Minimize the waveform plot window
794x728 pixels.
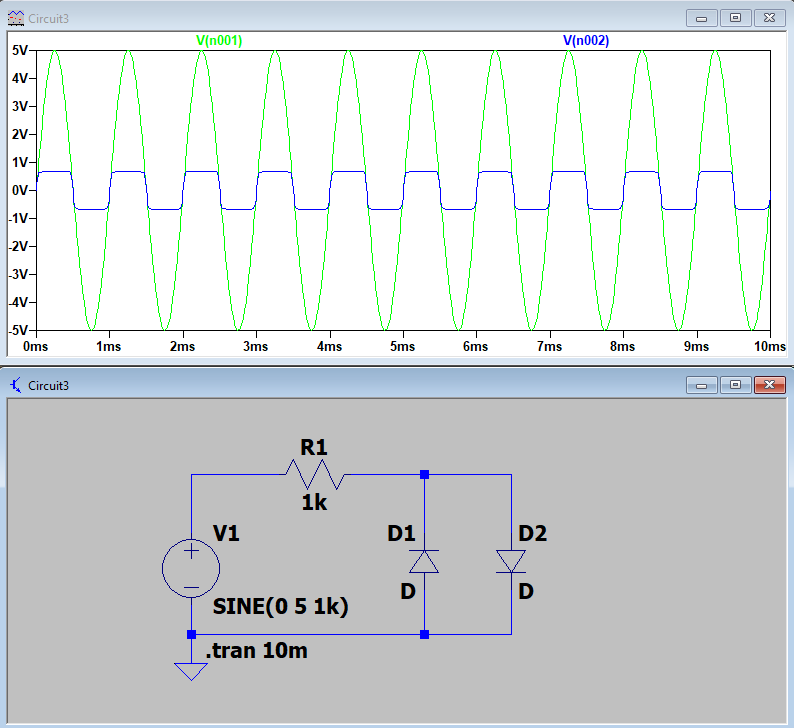point(703,18)
